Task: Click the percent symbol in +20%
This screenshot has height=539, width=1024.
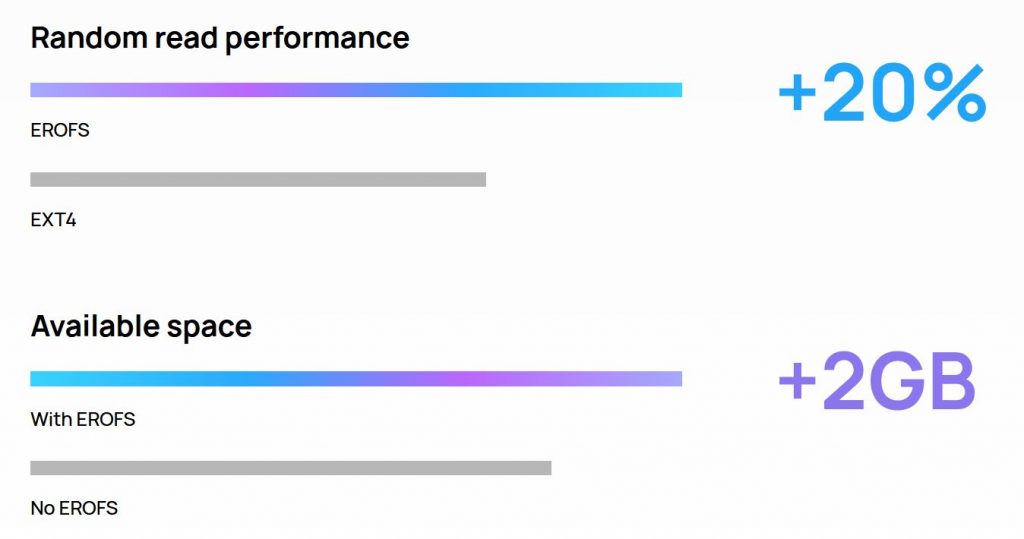Action: coord(952,93)
